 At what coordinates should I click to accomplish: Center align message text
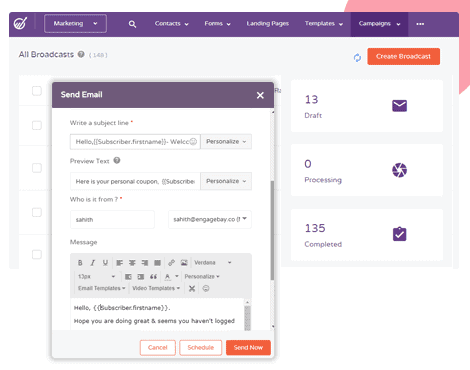click(x=132, y=263)
